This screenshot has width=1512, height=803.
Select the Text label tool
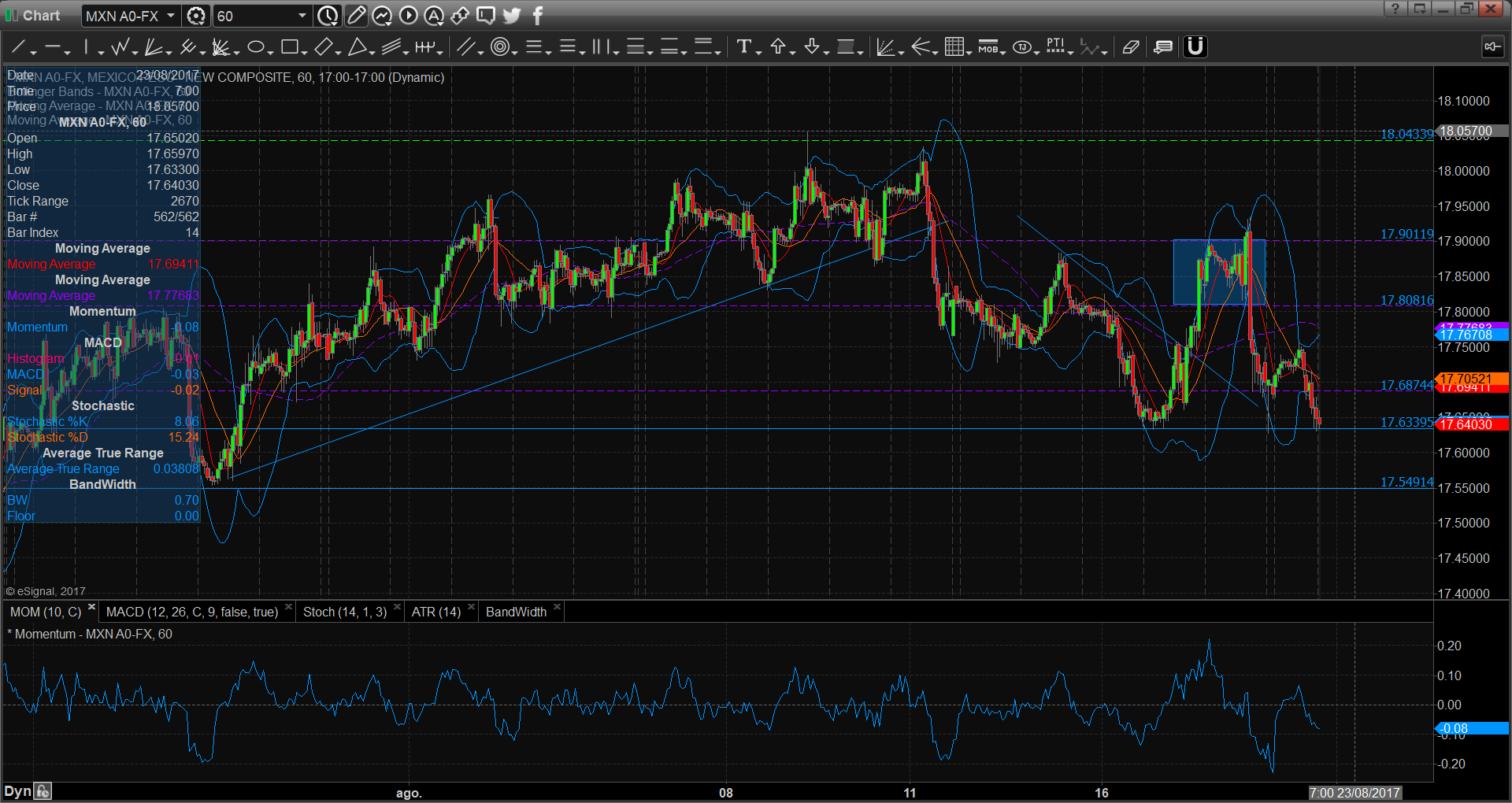[x=743, y=47]
